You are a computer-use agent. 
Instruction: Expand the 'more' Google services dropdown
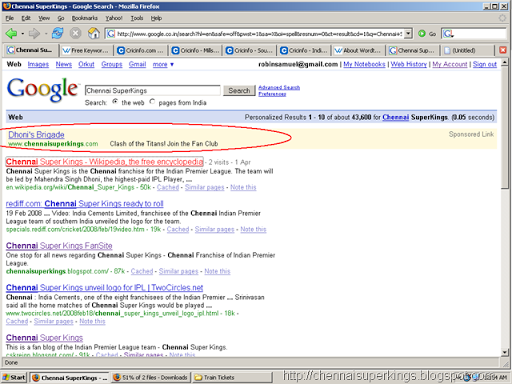(x=163, y=64)
